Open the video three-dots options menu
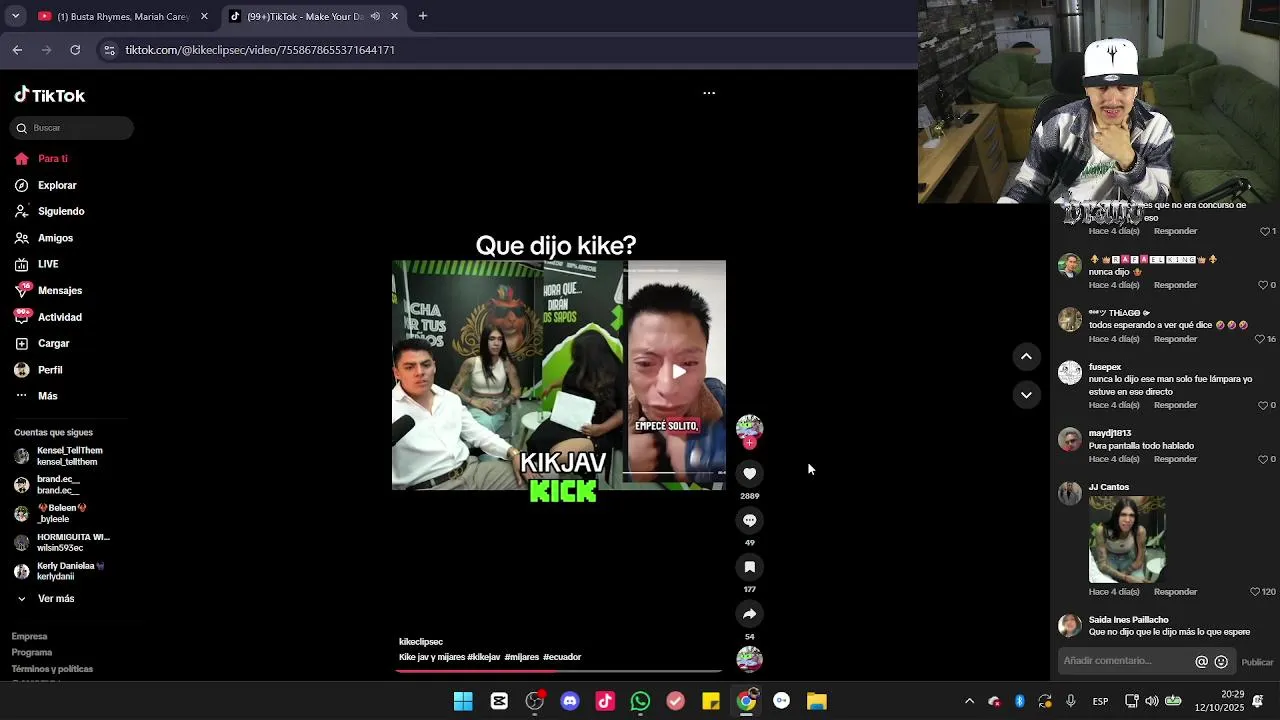This screenshot has height=720, width=1280. [x=709, y=93]
